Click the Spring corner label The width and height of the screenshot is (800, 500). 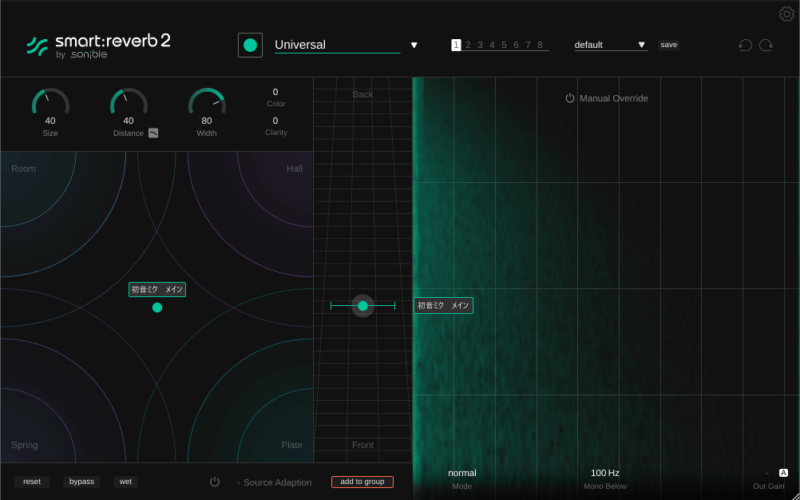click(x=24, y=445)
